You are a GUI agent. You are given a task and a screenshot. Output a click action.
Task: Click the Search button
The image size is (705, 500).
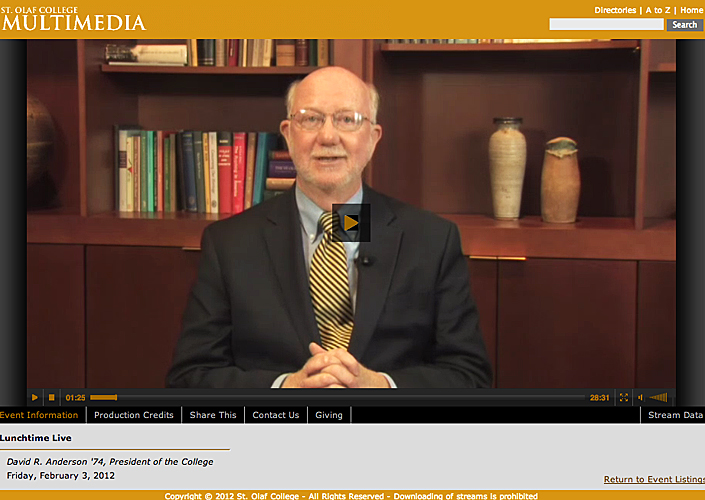684,25
